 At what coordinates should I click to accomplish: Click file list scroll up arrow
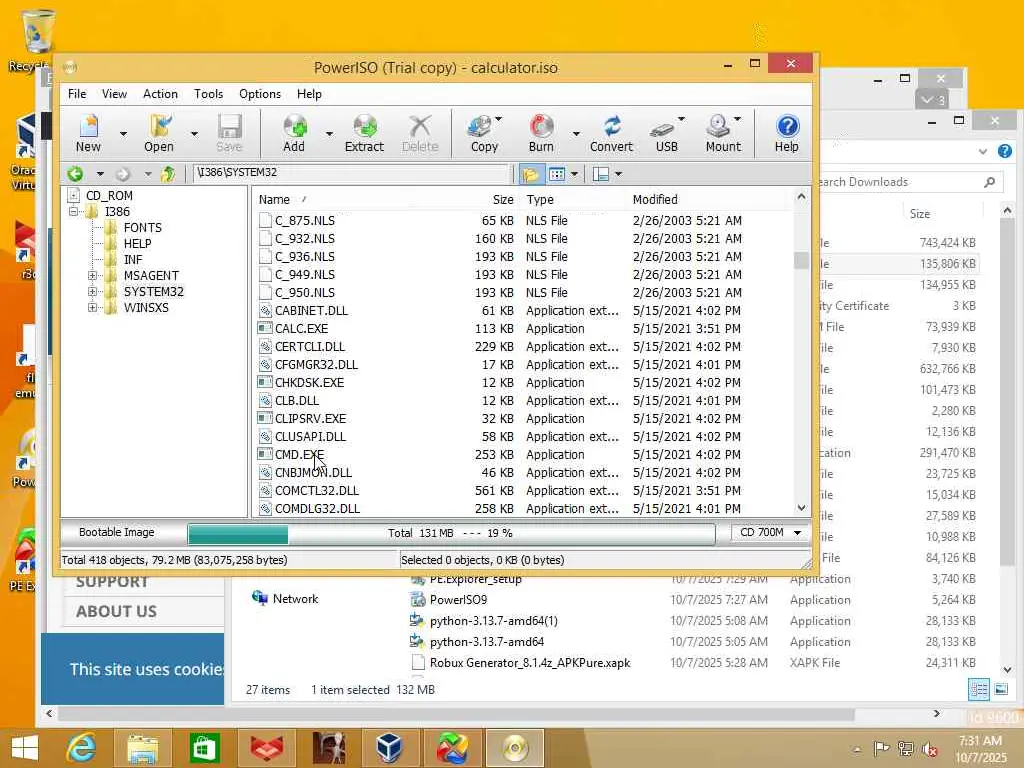coord(801,197)
